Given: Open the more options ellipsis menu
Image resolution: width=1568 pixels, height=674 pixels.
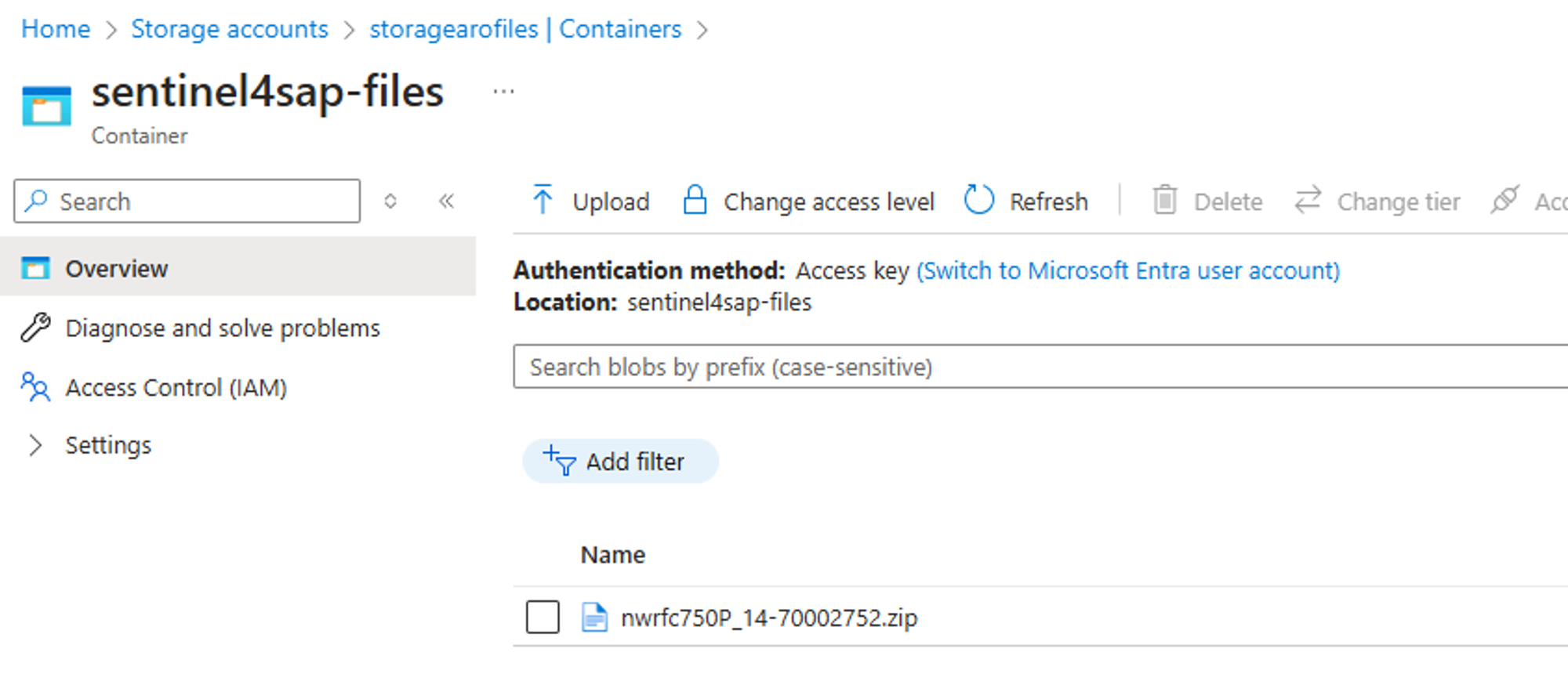Looking at the screenshot, I should (503, 92).
